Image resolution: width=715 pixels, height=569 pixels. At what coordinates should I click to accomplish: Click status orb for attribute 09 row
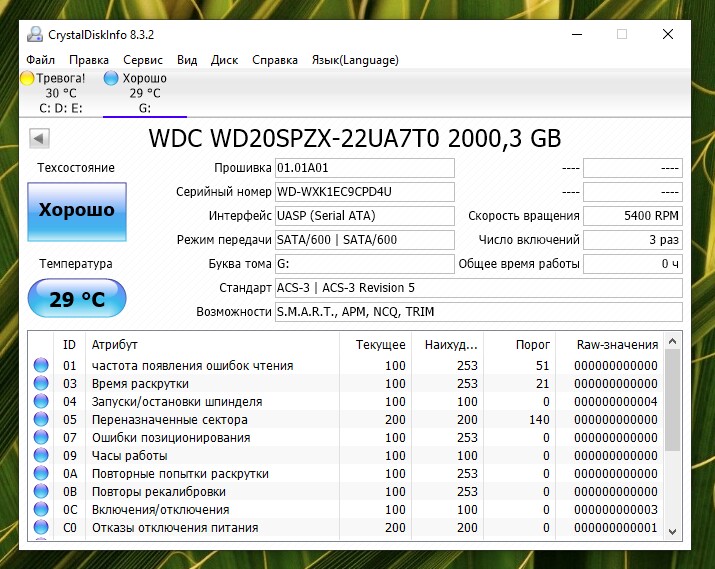(x=41, y=455)
